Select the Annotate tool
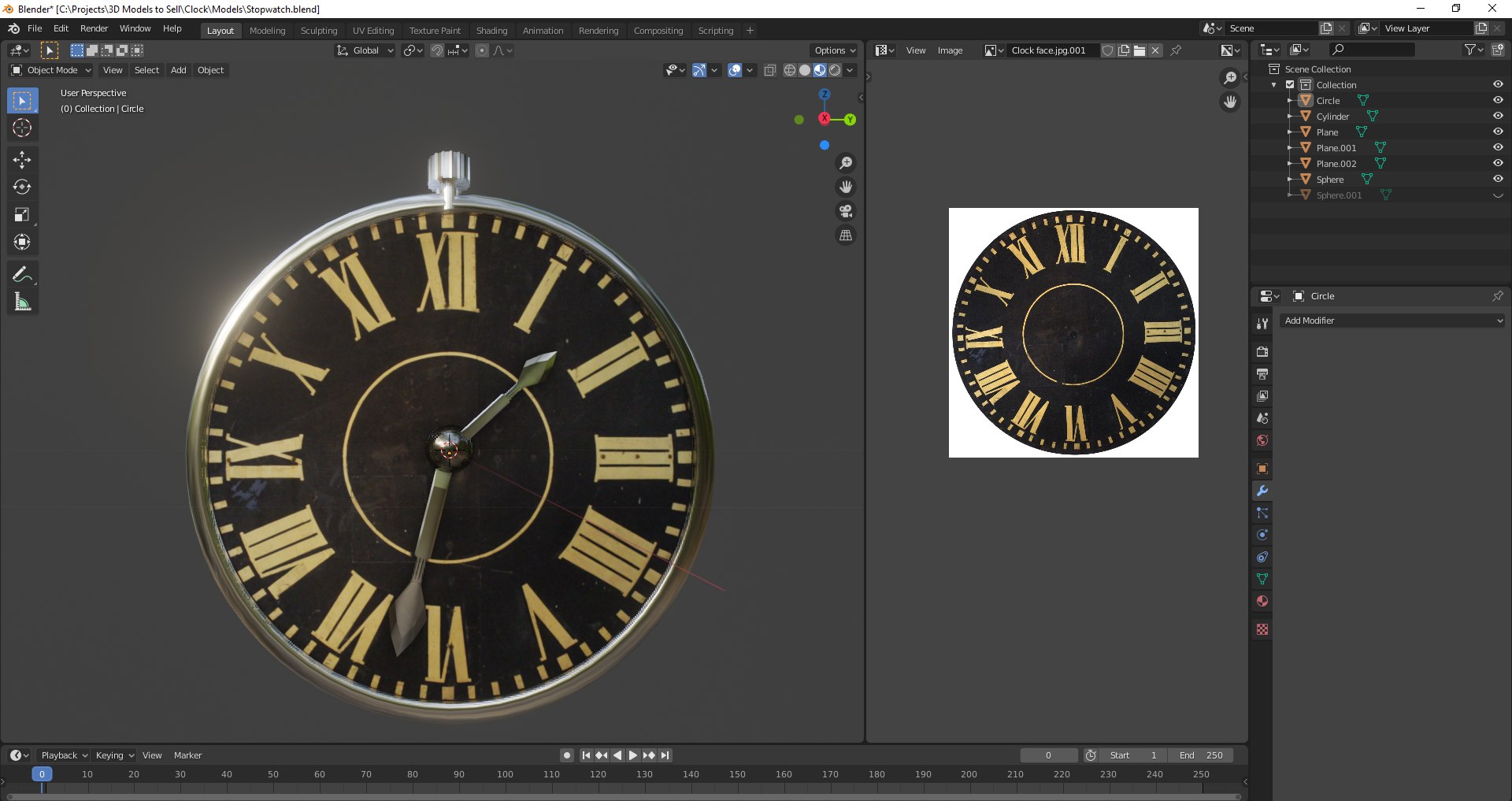The width and height of the screenshot is (1512, 801). click(22, 274)
